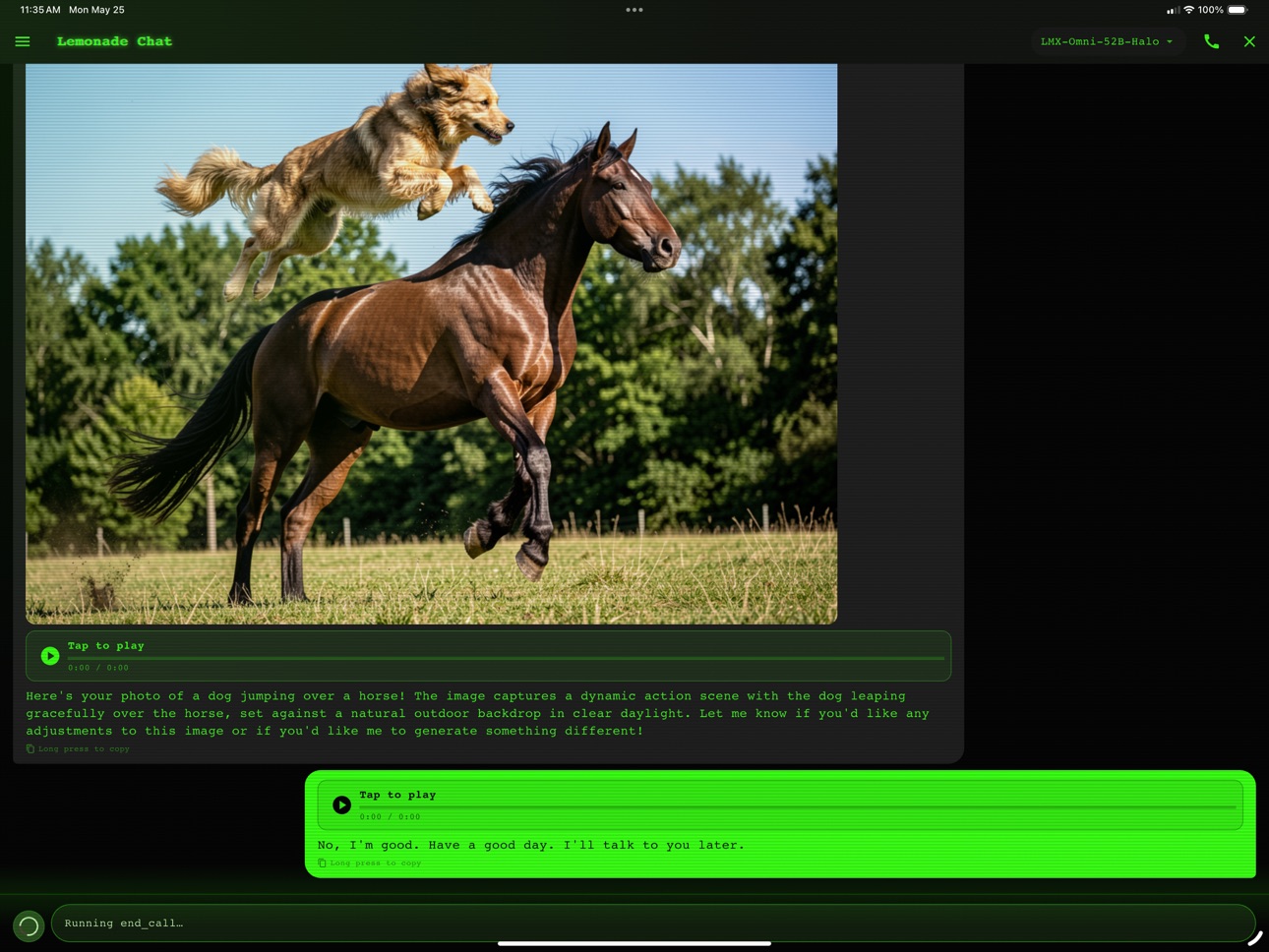Click the loading spinner button beside the input
1269x952 pixels.
pyautogui.click(x=29, y=925)
